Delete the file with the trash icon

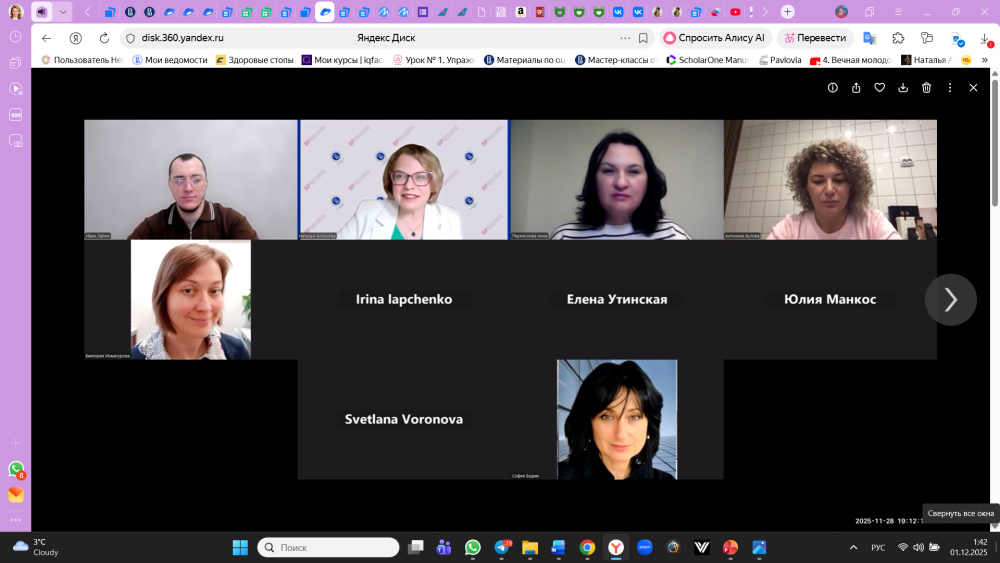(926, 88)
